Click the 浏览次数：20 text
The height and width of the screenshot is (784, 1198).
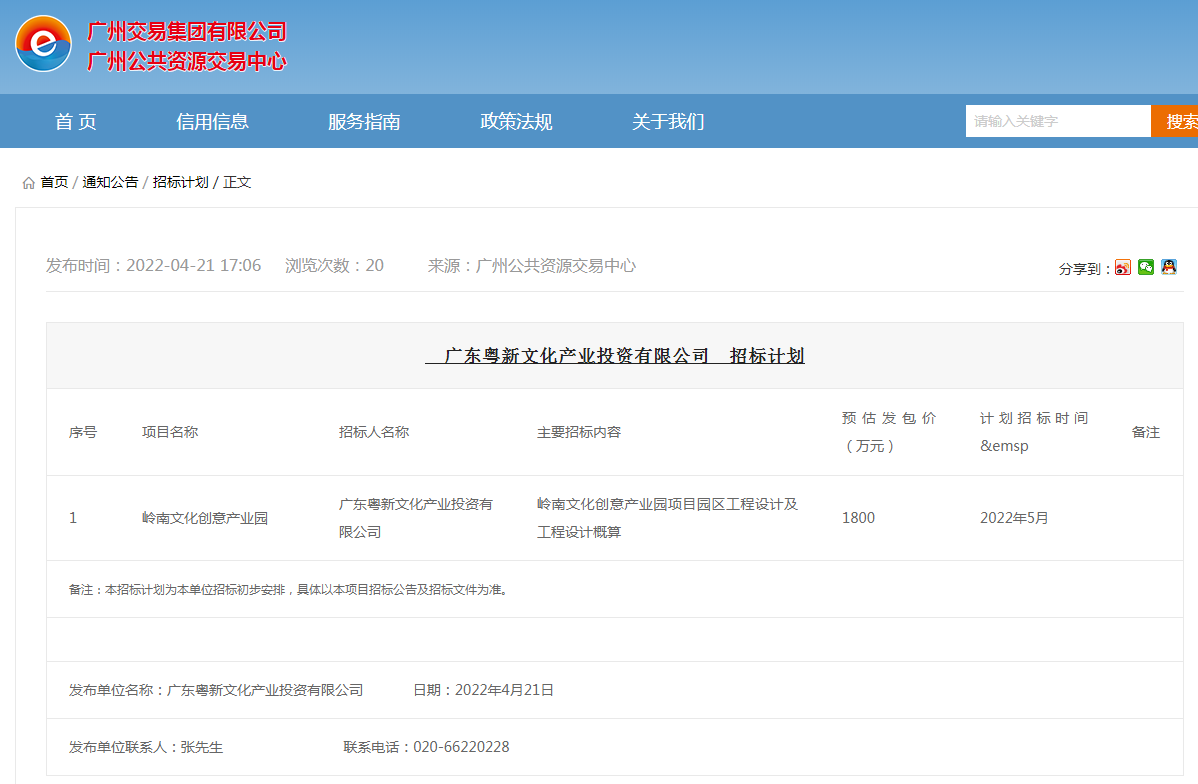tap(334, 265)
